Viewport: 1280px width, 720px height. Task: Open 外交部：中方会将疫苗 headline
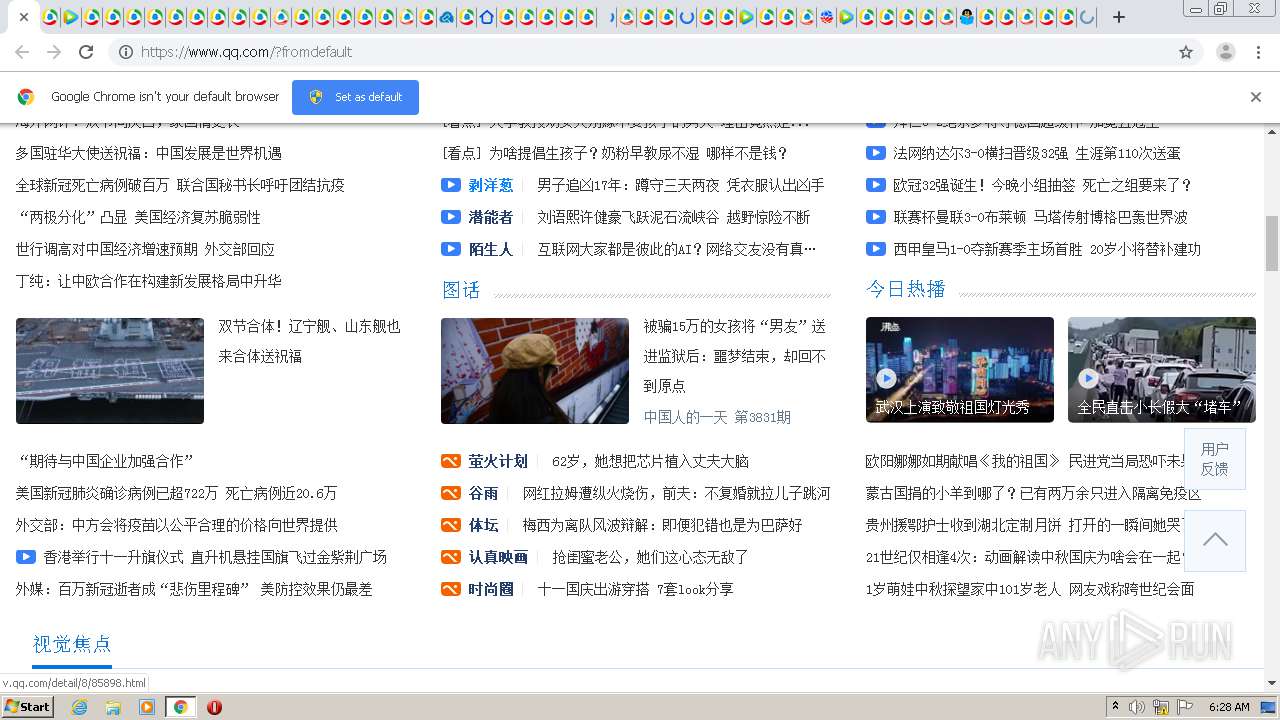click(176, 525)
